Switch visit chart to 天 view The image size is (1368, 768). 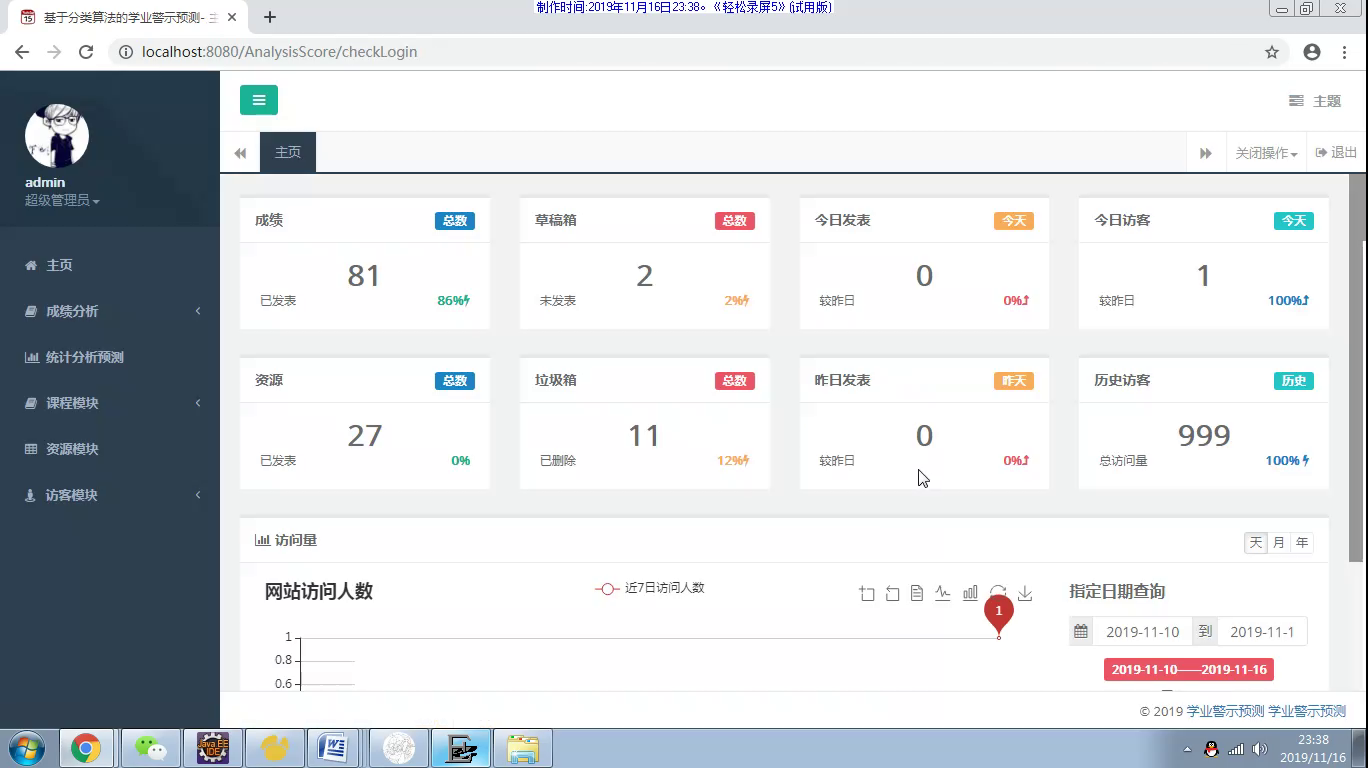(1256, 543)
